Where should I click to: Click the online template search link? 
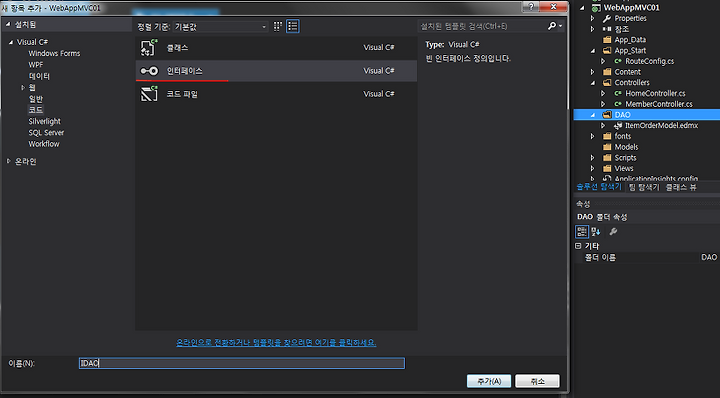(276, 342)
